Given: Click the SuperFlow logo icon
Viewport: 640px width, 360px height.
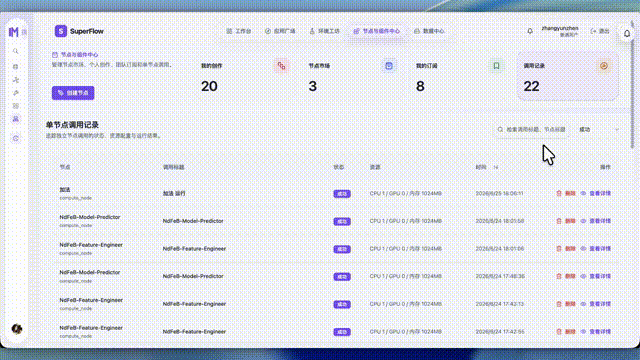Looking at the screenshot, I should [61, 31].
